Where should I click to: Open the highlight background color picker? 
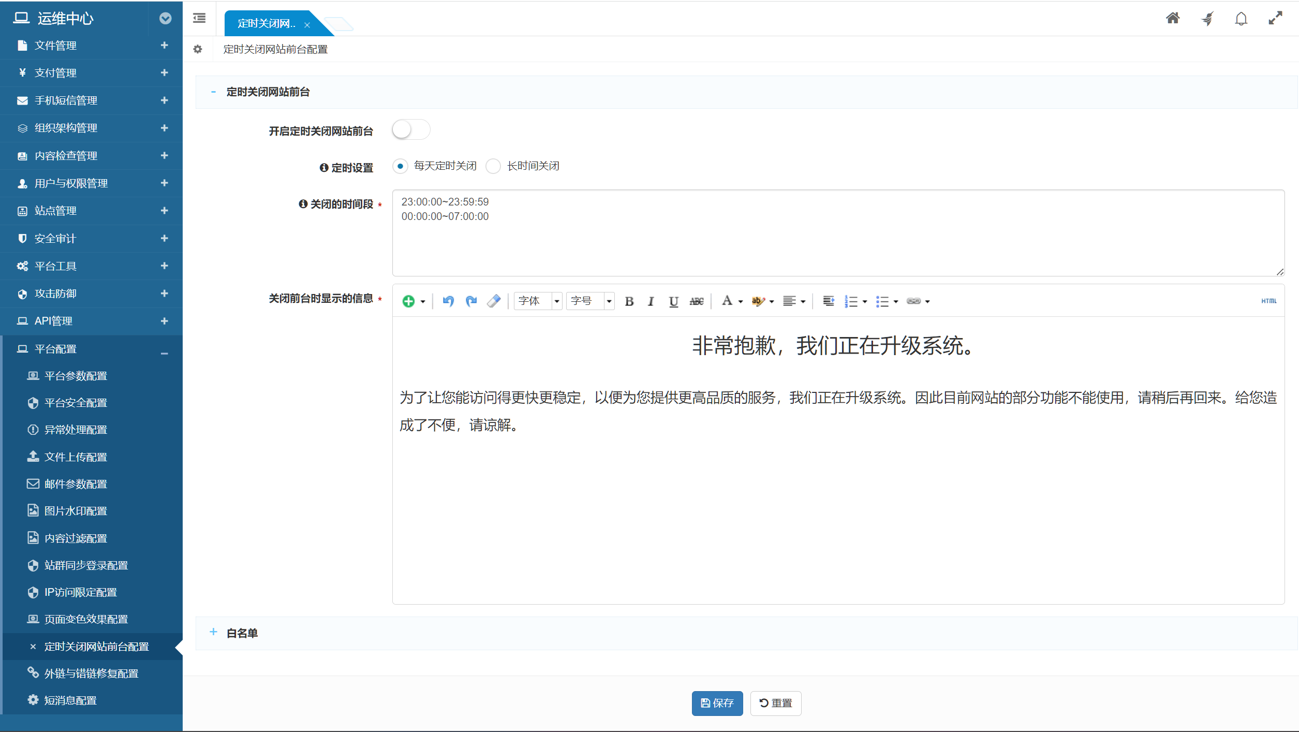(x=759, y=301)
